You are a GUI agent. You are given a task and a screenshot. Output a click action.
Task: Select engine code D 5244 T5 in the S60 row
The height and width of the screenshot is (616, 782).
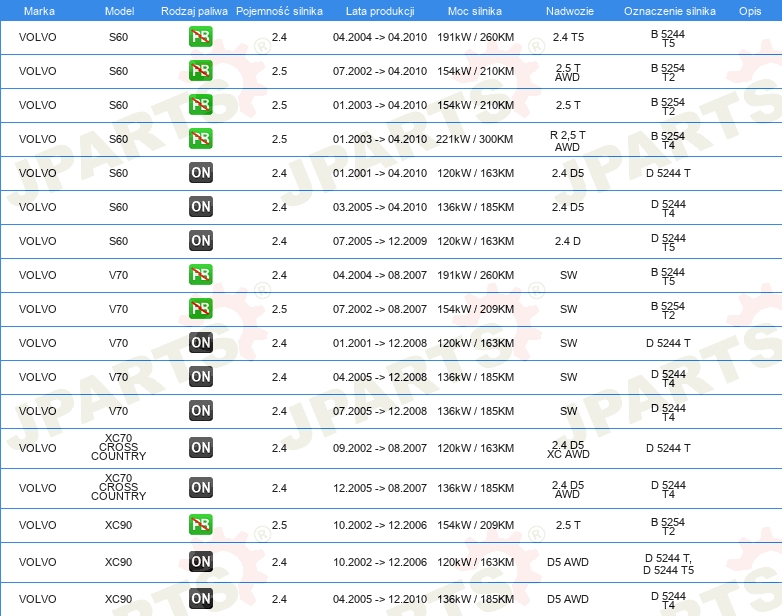coord(668,242)
